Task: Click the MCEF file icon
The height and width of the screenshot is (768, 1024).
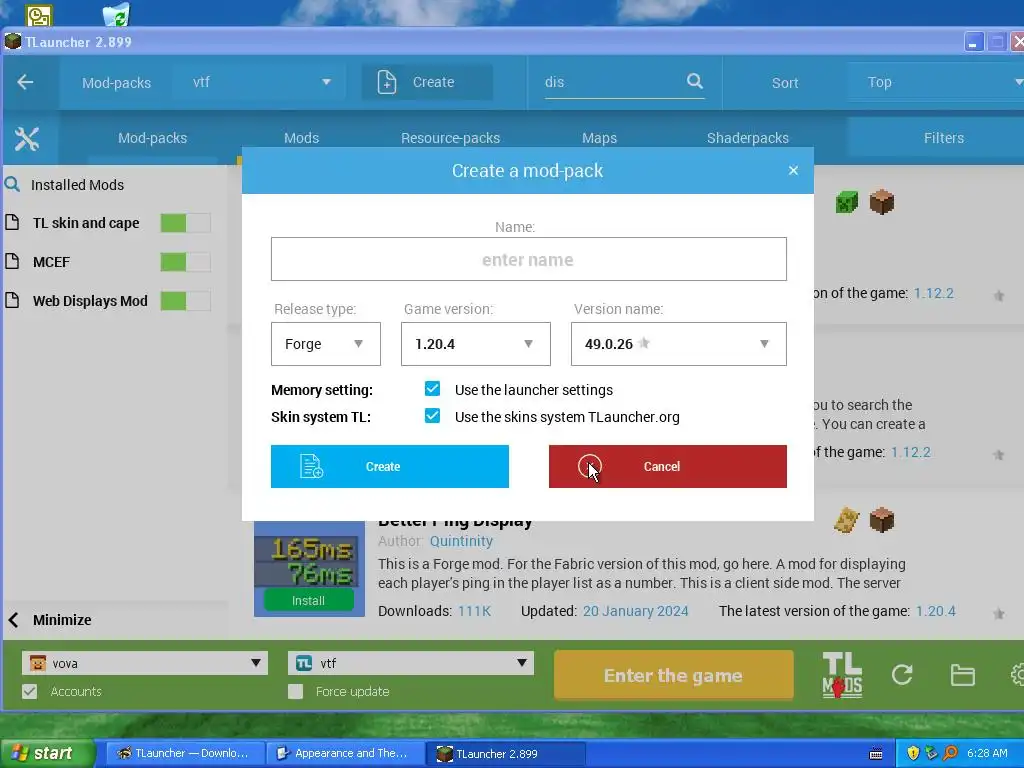Action: point(12,262)
